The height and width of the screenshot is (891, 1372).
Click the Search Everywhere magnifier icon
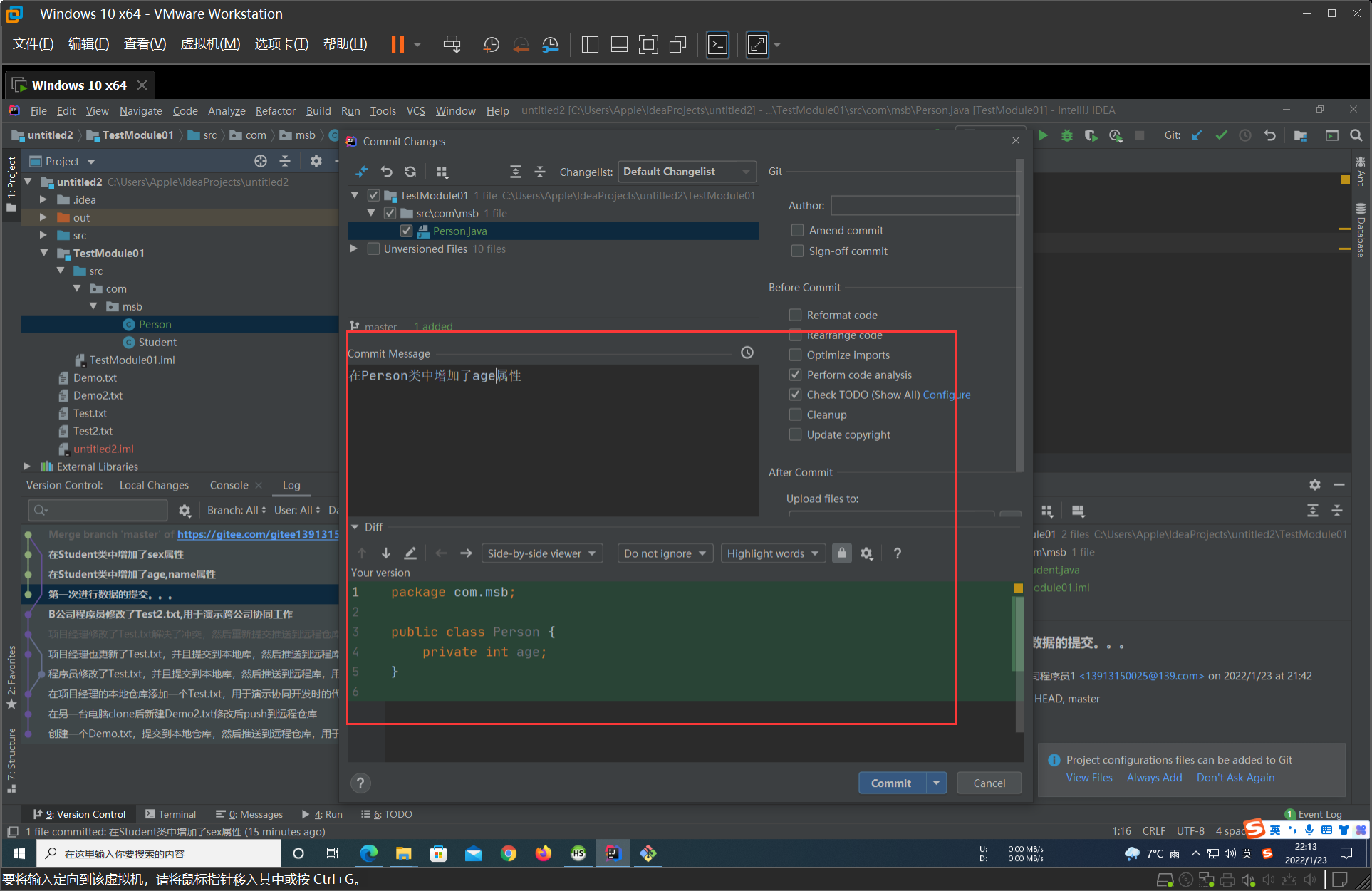(x=1356, y=135)
